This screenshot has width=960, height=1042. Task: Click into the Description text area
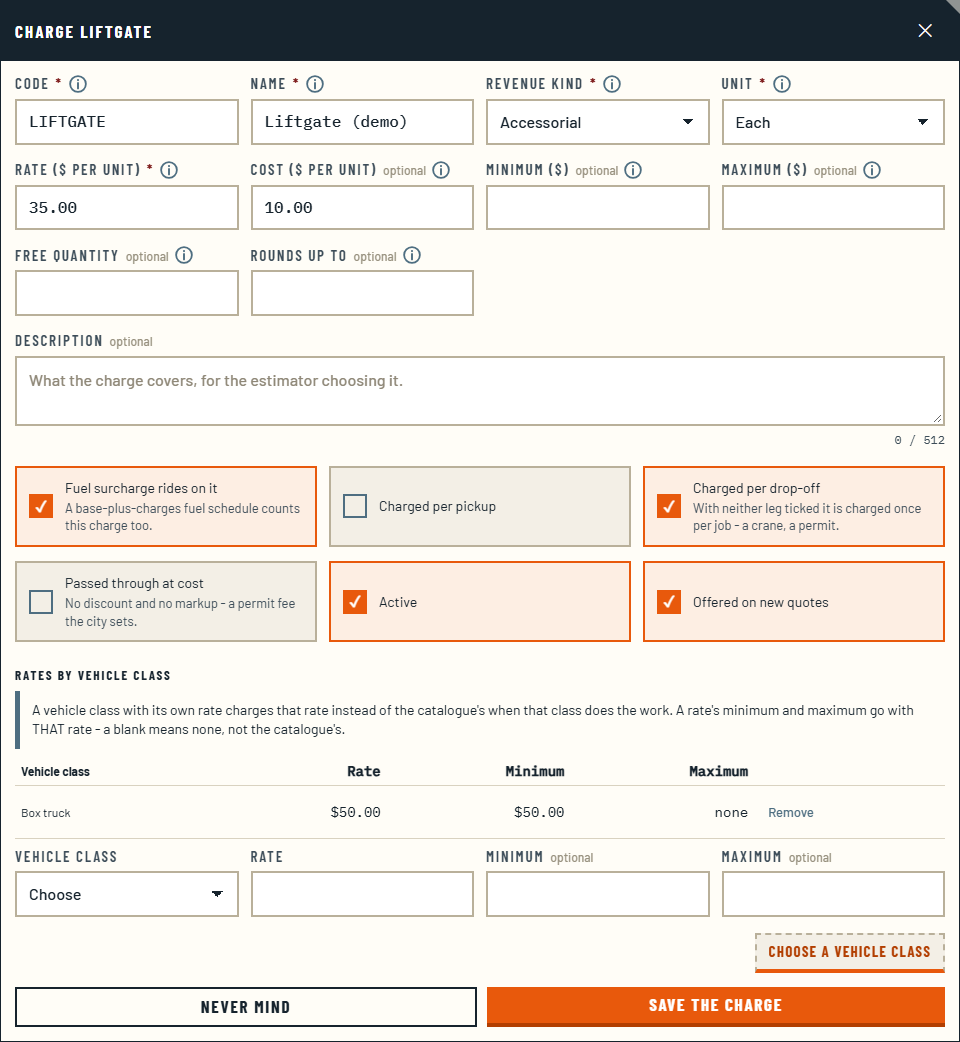[x=480, y=391]
